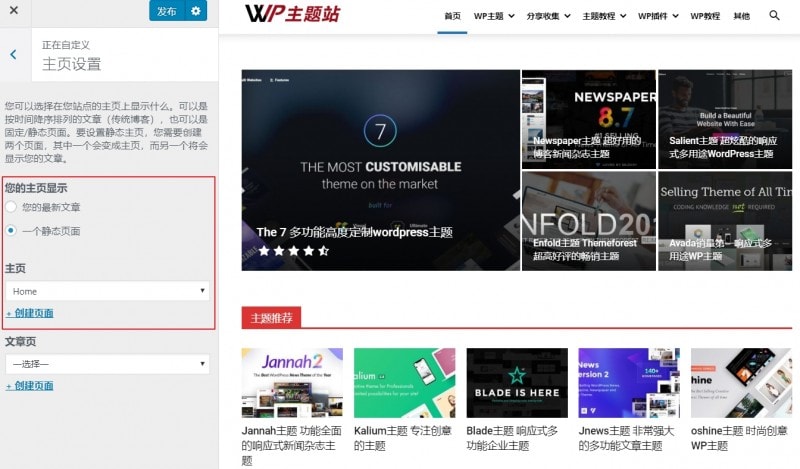Click oshine主题 时尚创意 title link

pyautogui.click(x=739, y=438)
